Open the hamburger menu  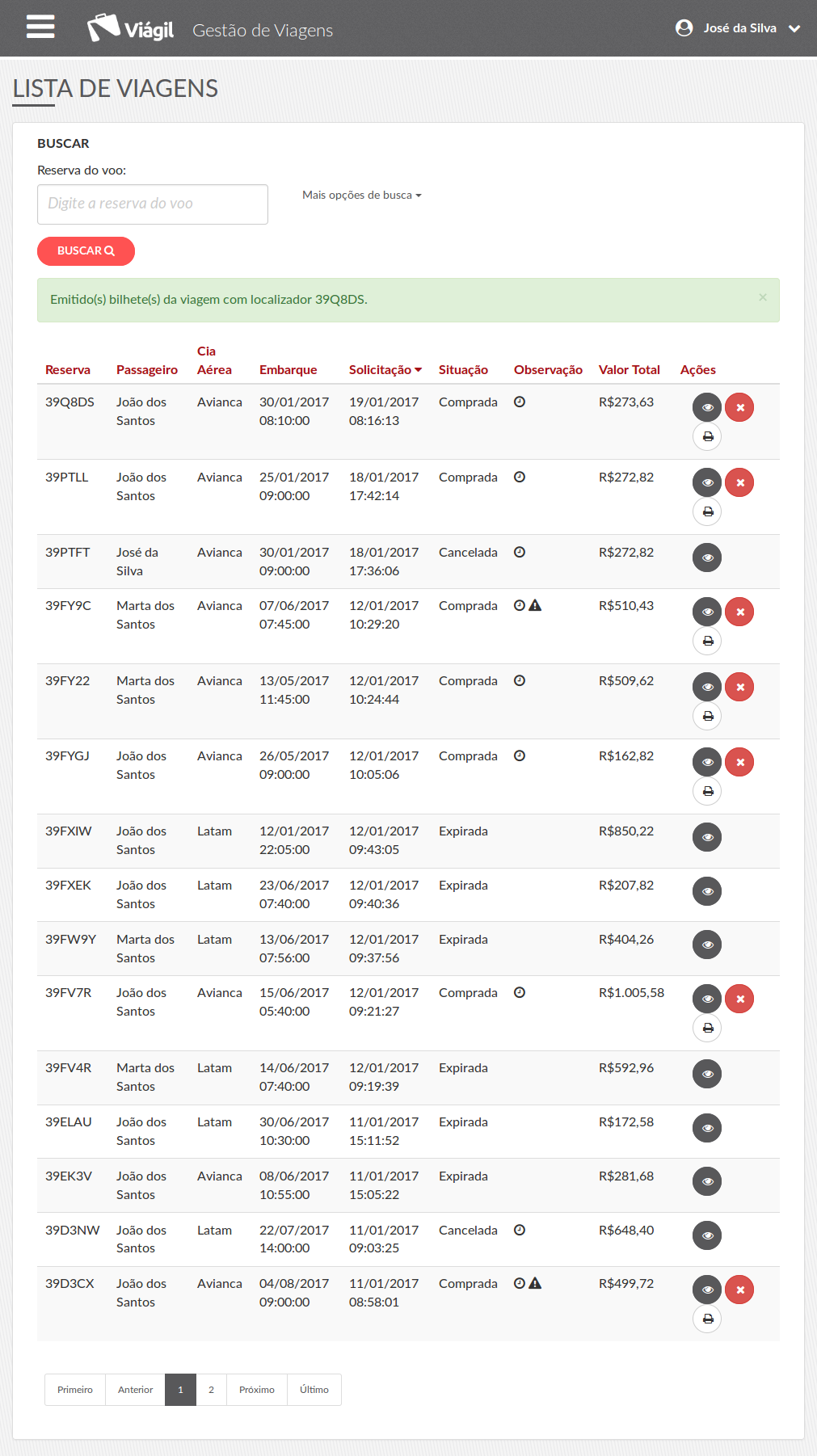(x=40, y=27)
